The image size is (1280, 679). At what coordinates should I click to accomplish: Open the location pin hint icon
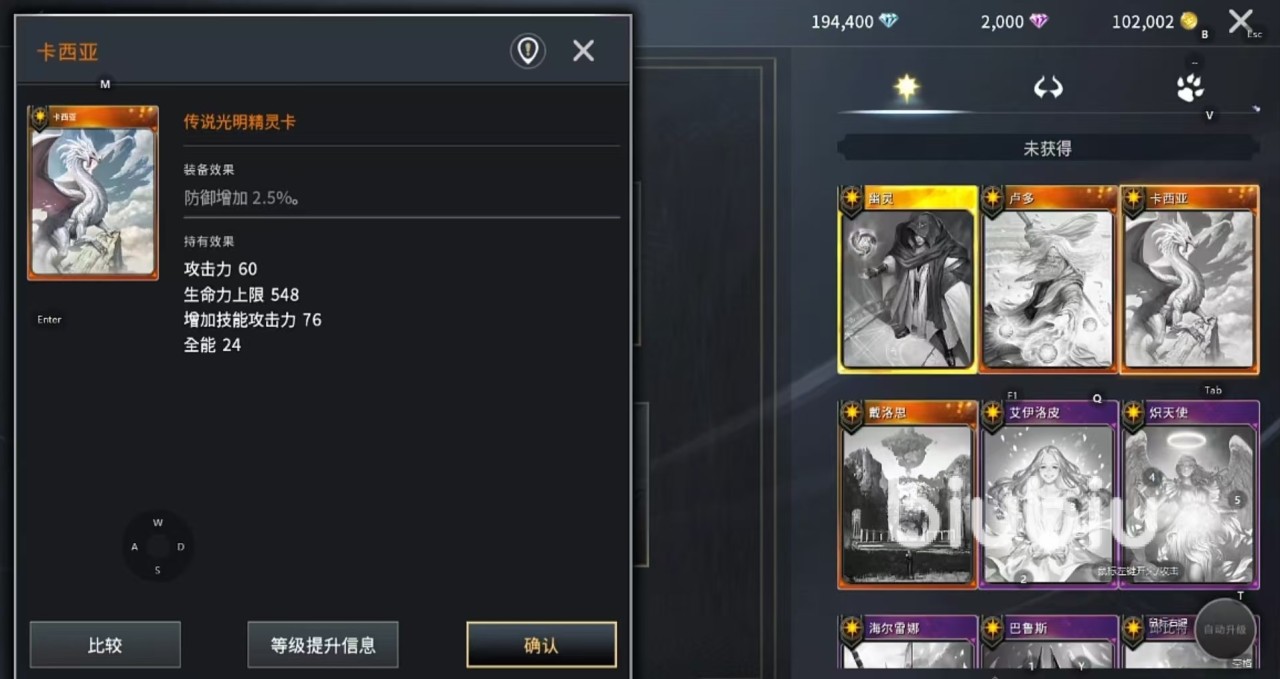click(528, 51)
